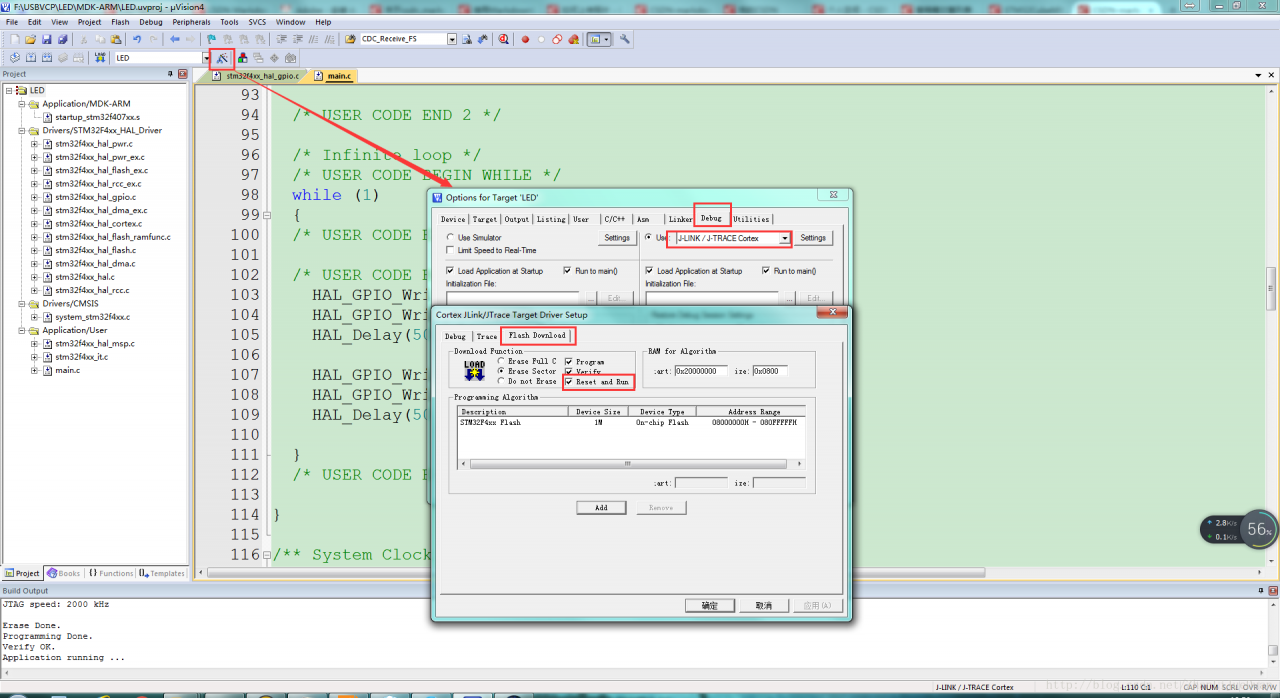Click the 确定 OK button
The height and width of the screenshot is (698, 1280).
pos(709,605)
